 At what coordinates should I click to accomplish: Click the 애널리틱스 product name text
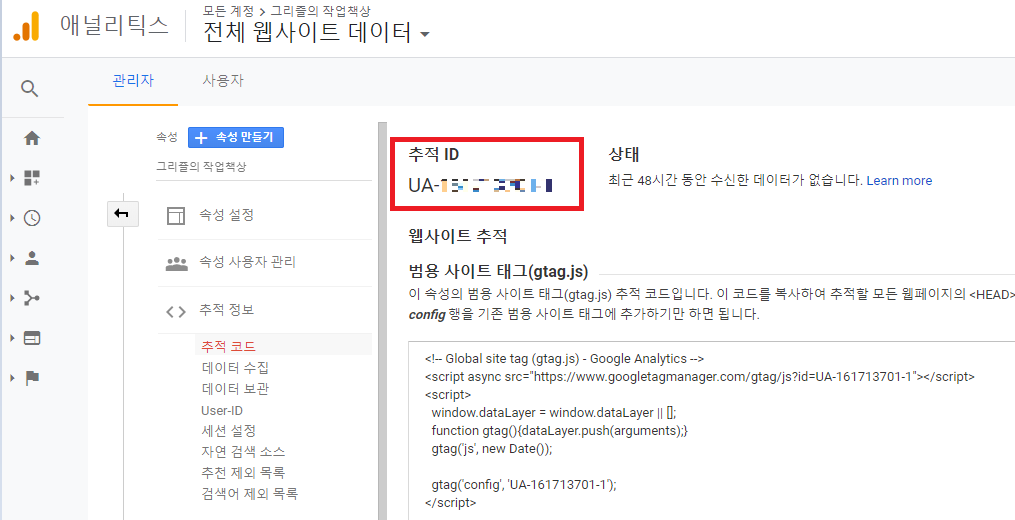[x=114, y=25]
